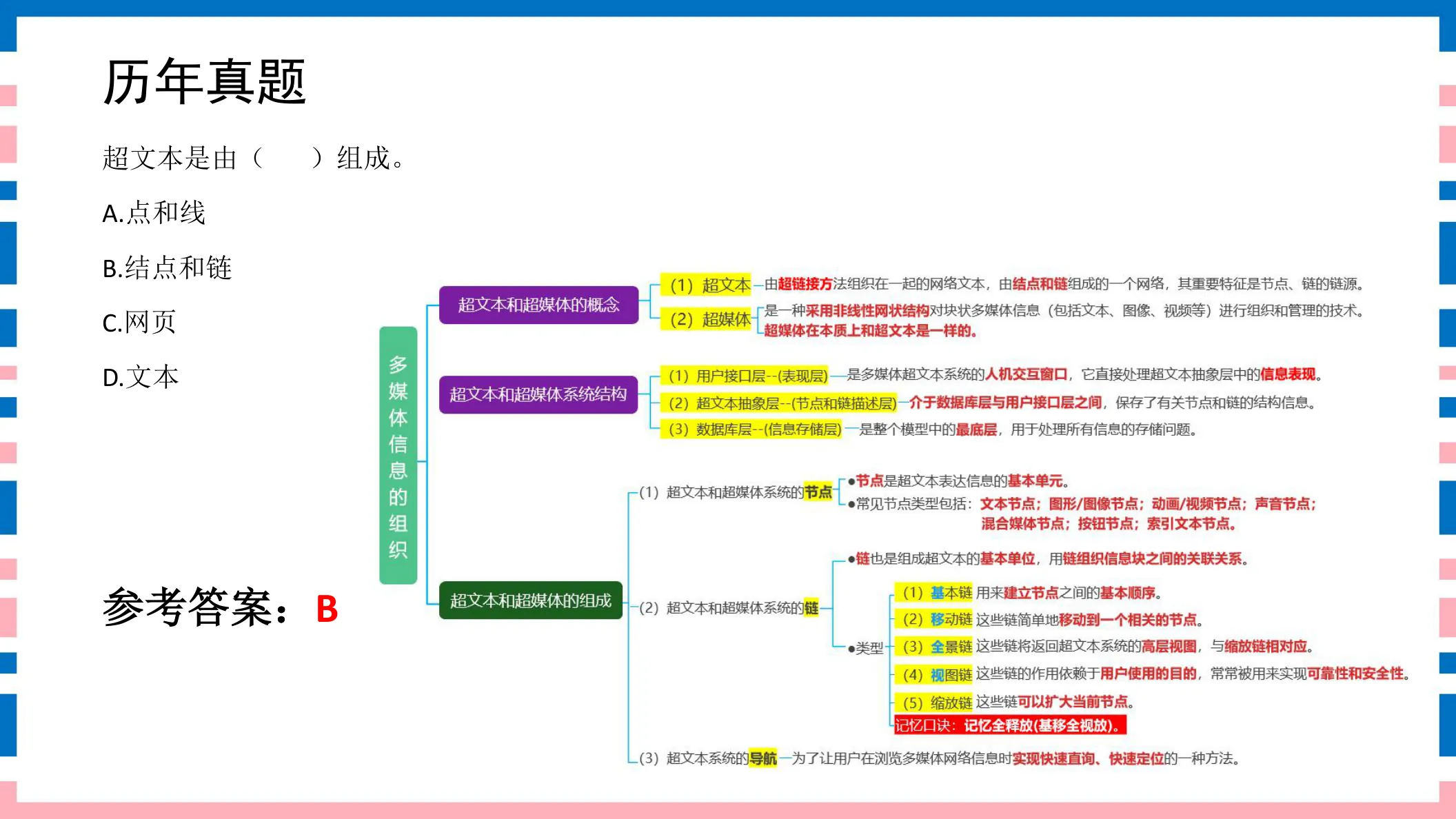
Task: Click the red text 介于数据库层与用户接口层之间
Action: pos(1005,403)
